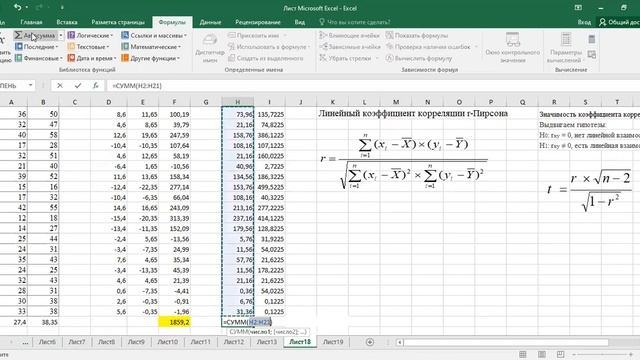Expand the Name Box dropdown
The image size is (640, 360).
tap(31, 85)
